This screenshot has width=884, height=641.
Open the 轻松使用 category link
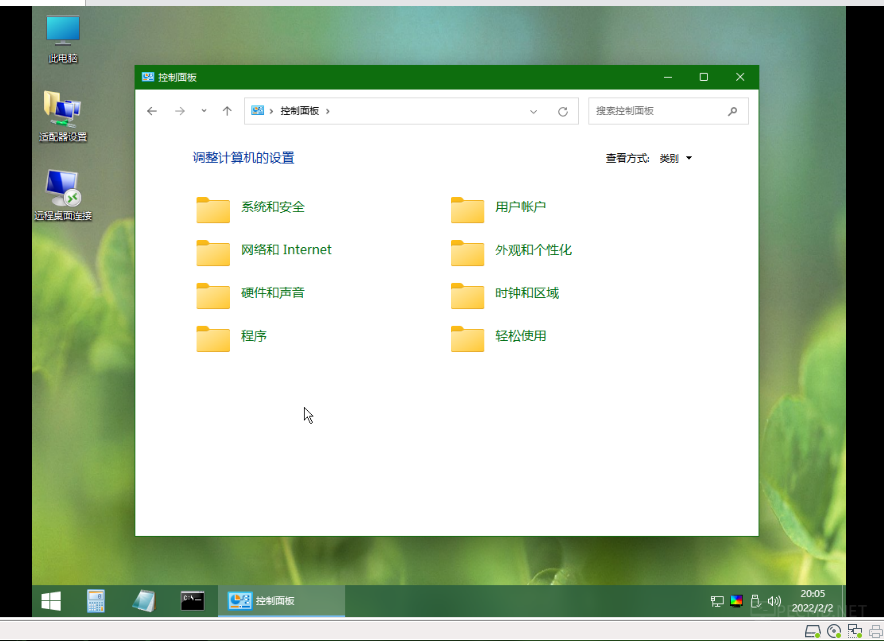tap(520, 336)
